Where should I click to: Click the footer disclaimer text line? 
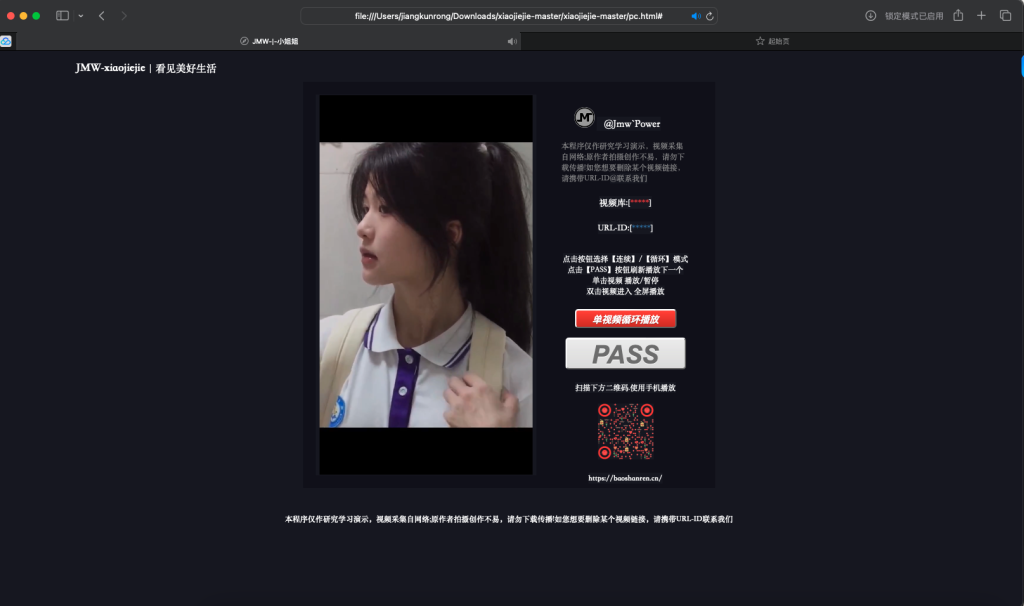coord(509,519)
